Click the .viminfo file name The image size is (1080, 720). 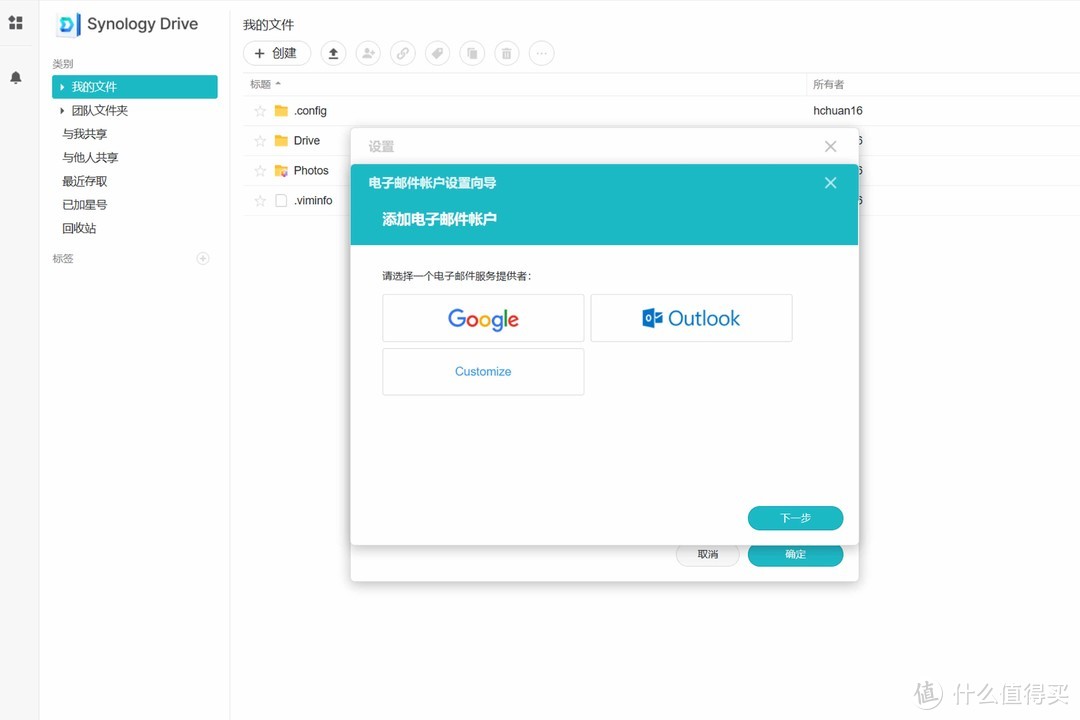pos(313,200)
